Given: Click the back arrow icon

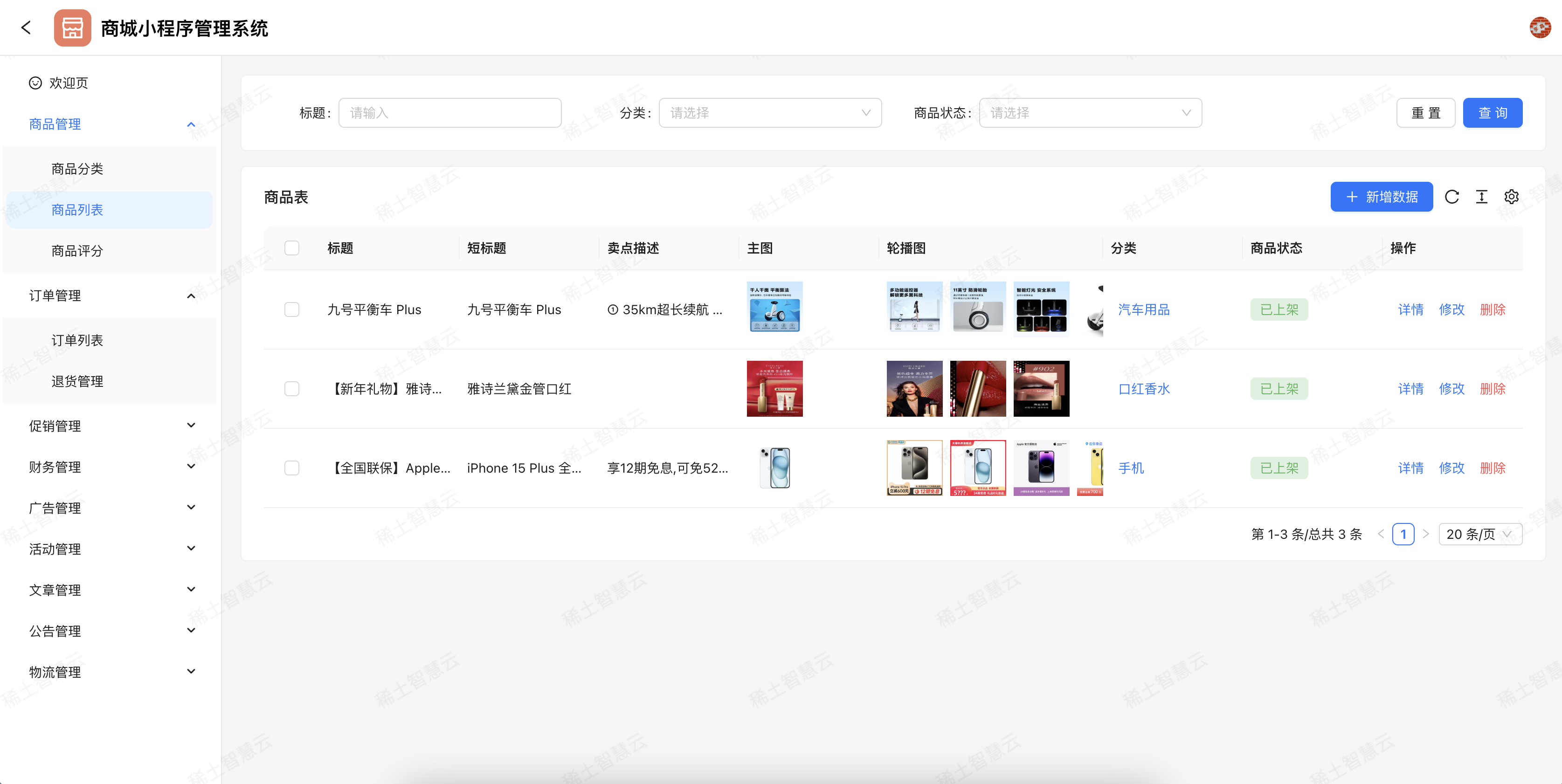Looking at the screenshot, I should tap(26, 28).
